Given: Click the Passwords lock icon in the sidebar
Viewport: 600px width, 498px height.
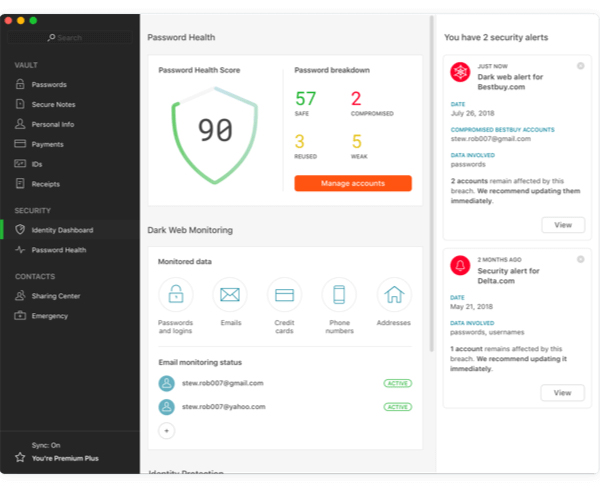Looking at the screenshot, I should 20,84.
